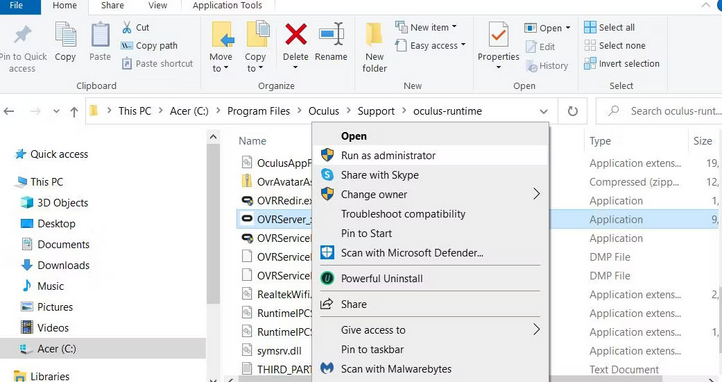Open the recent locations dropdown arrow
The width and height of the screenshot is (722, 382).
pyautogui.click(x=56, y=111)
